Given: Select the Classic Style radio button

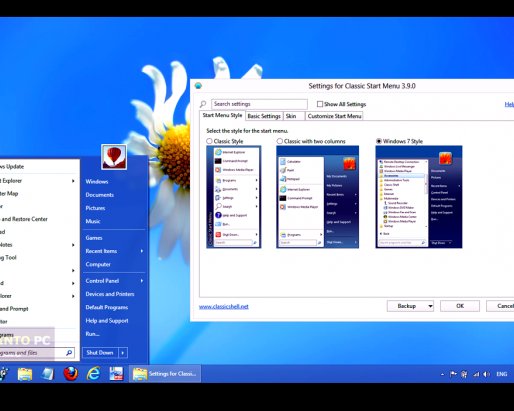Looking at the screenshot, I should (209, 141).
